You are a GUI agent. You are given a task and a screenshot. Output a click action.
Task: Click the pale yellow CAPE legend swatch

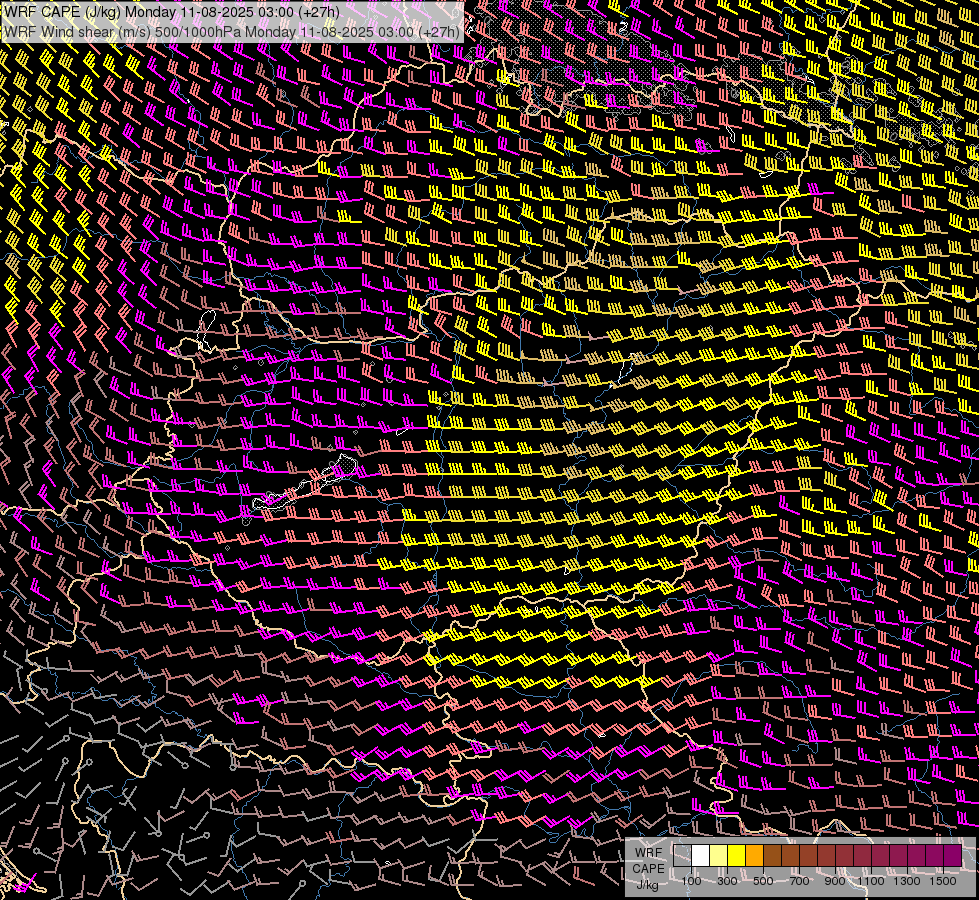(719, 856)
